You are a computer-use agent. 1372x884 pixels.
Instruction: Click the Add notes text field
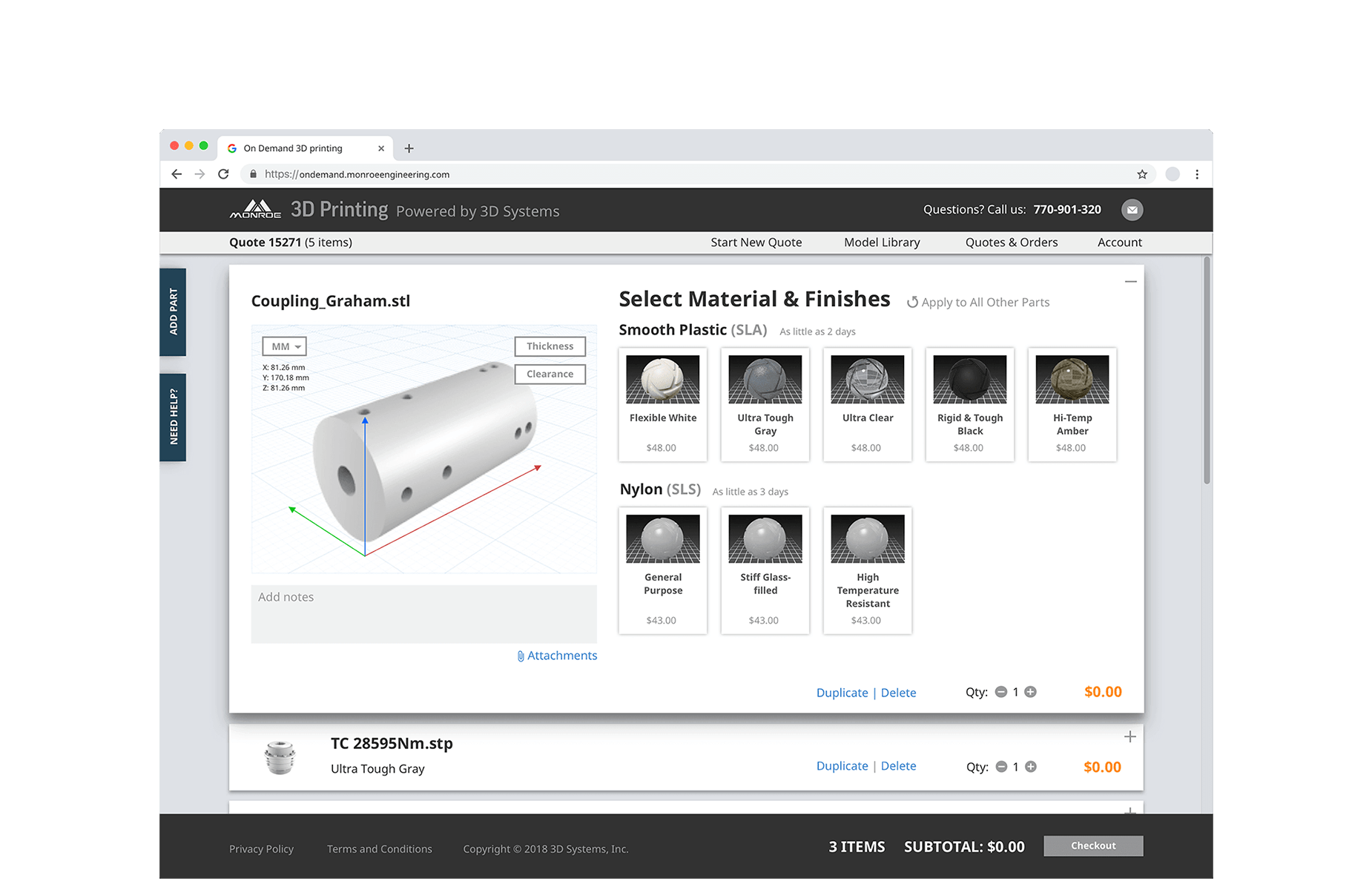(423, 613)
